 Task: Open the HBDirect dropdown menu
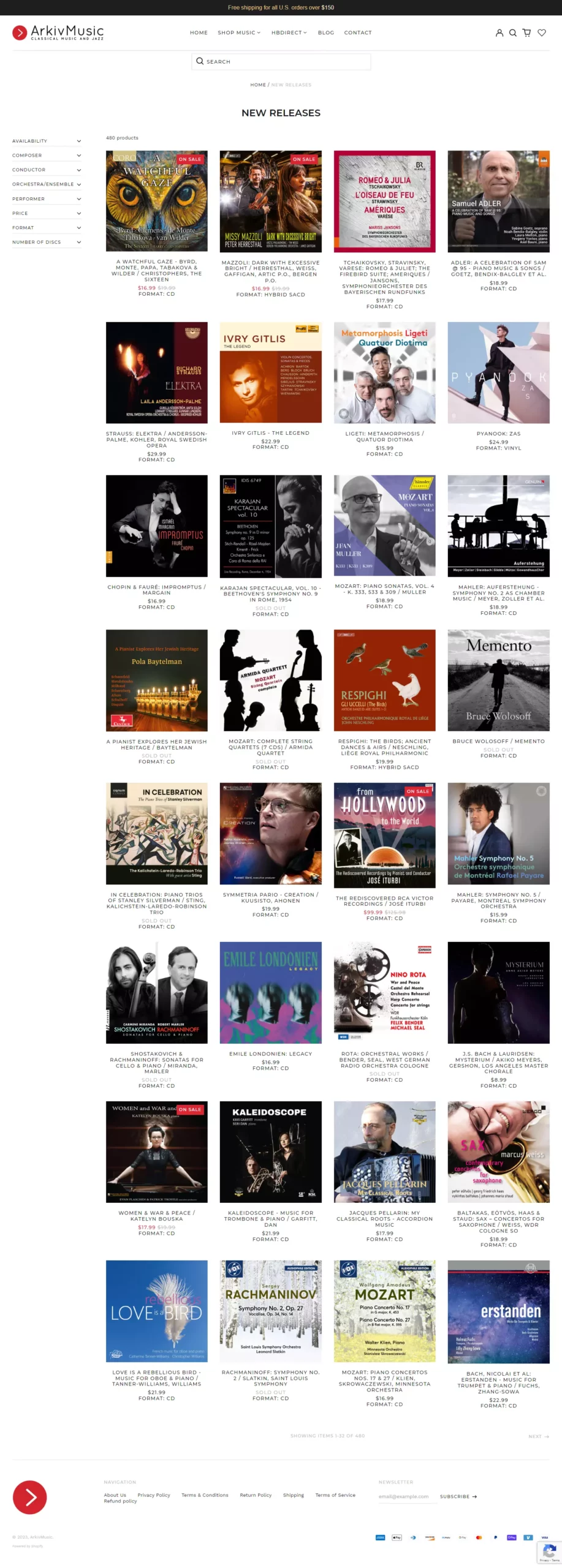tap(289, 33)
